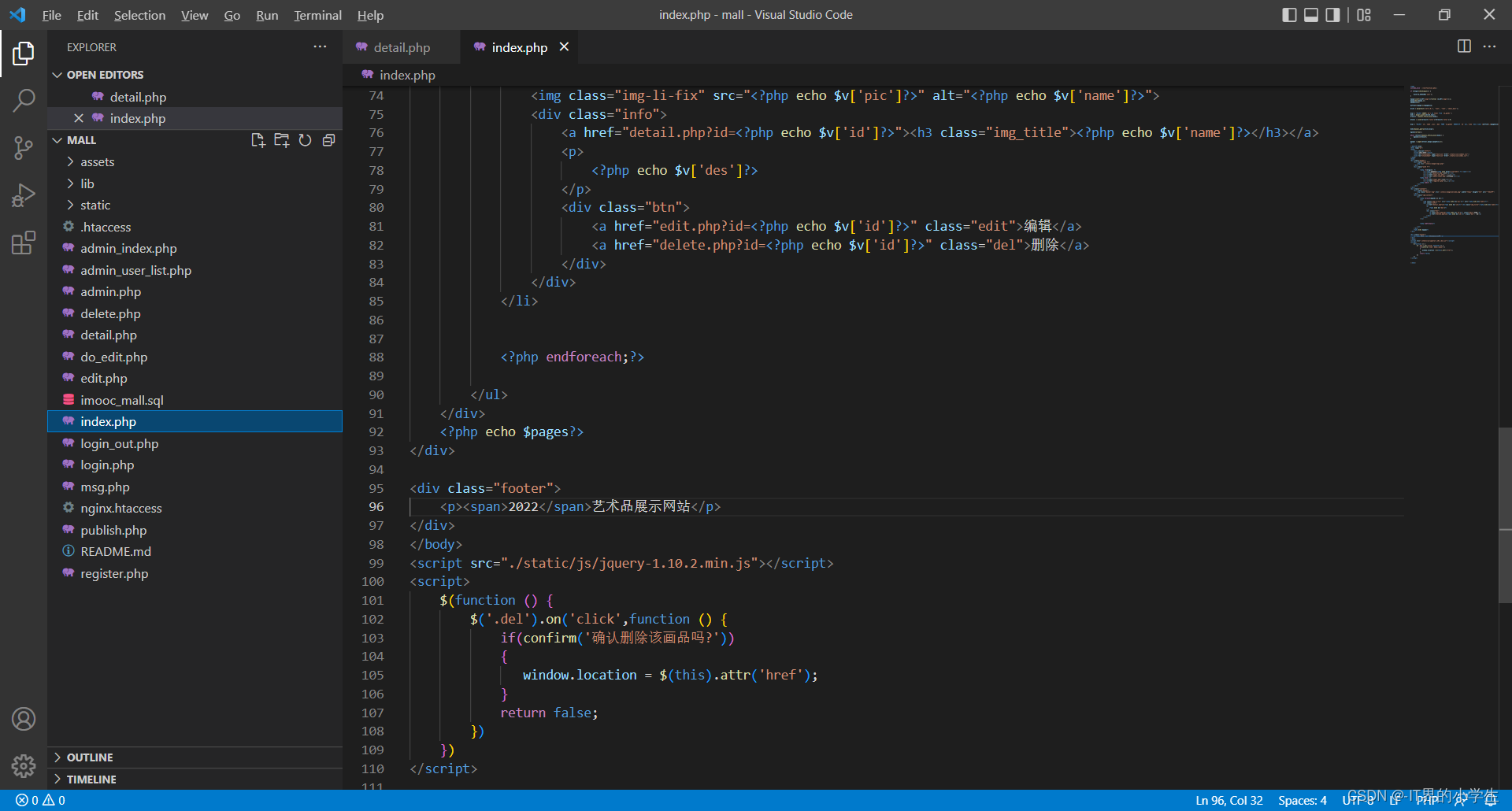The image size is (1512, 811).
Task: Click New File icon in MALL header
Action: pos(258,140)
